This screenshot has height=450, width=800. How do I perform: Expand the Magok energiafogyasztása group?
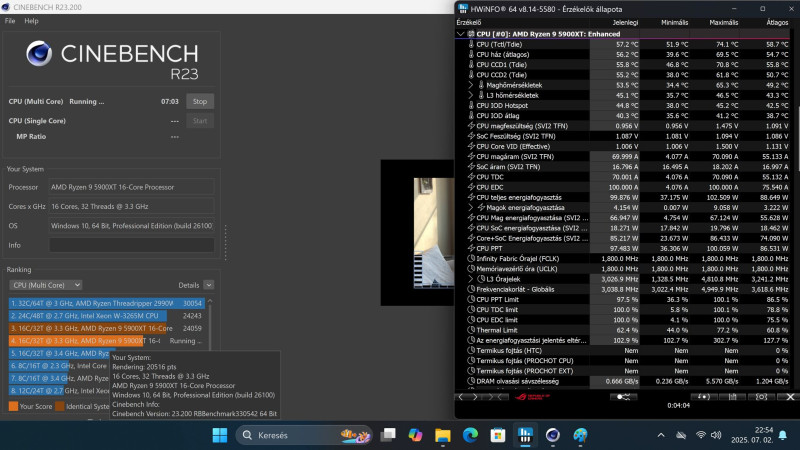click(x=471, y=208)
